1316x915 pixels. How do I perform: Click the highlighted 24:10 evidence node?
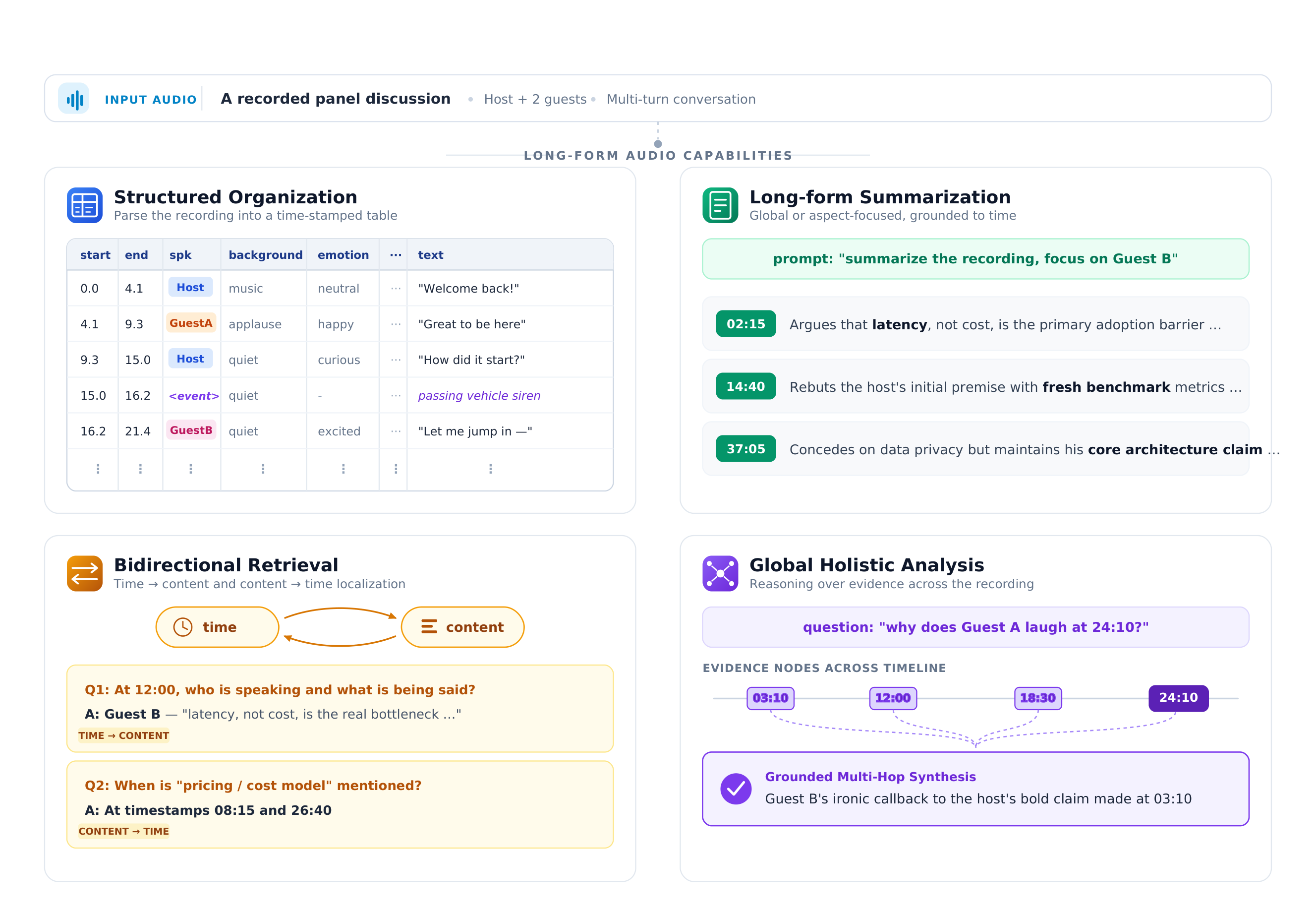tap(1179, 698)
